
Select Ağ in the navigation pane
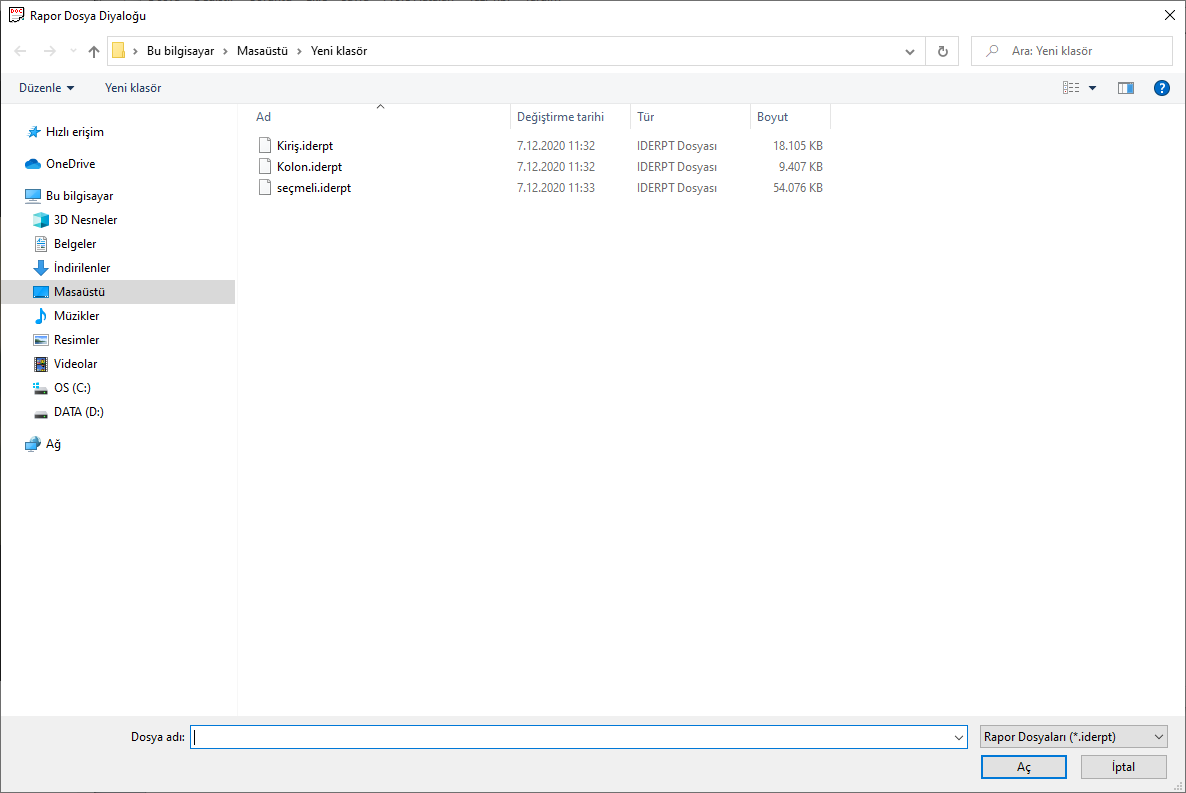[53, 444]
